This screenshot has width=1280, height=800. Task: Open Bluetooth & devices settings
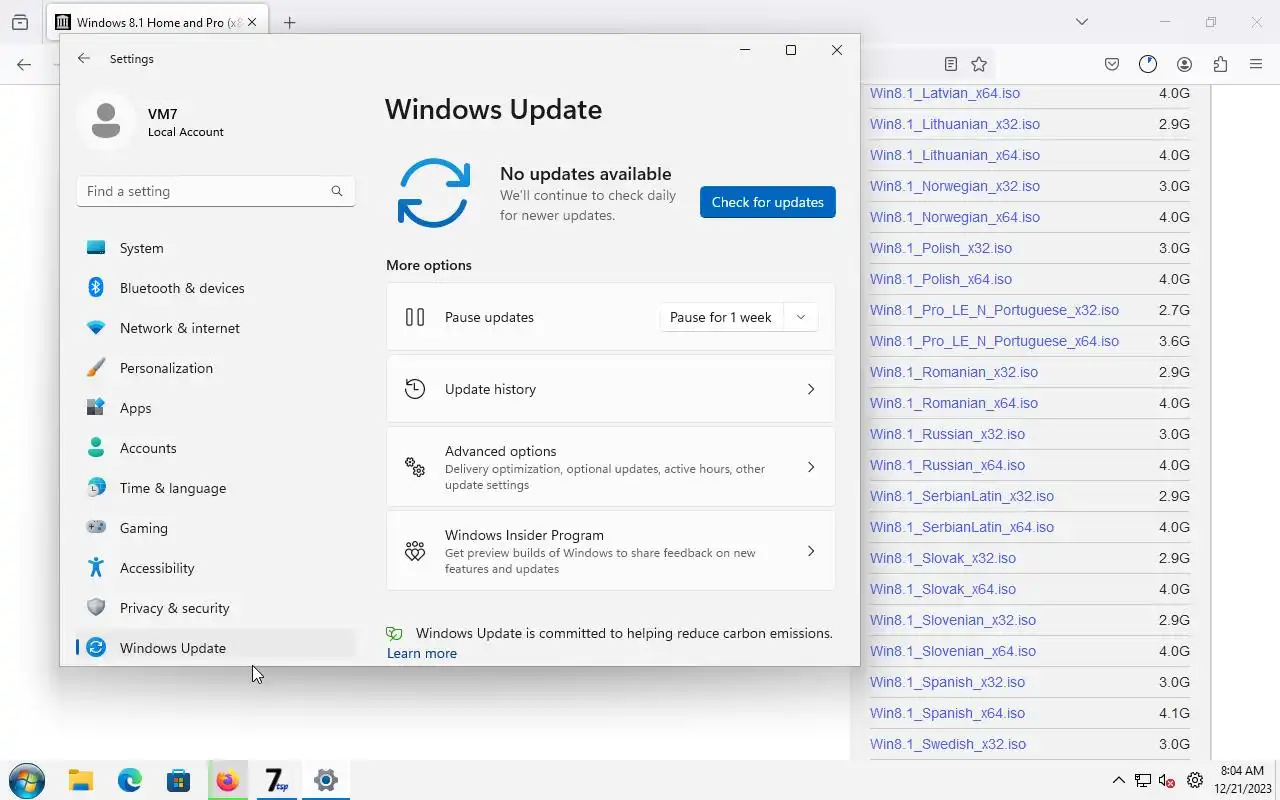point(215,288)
